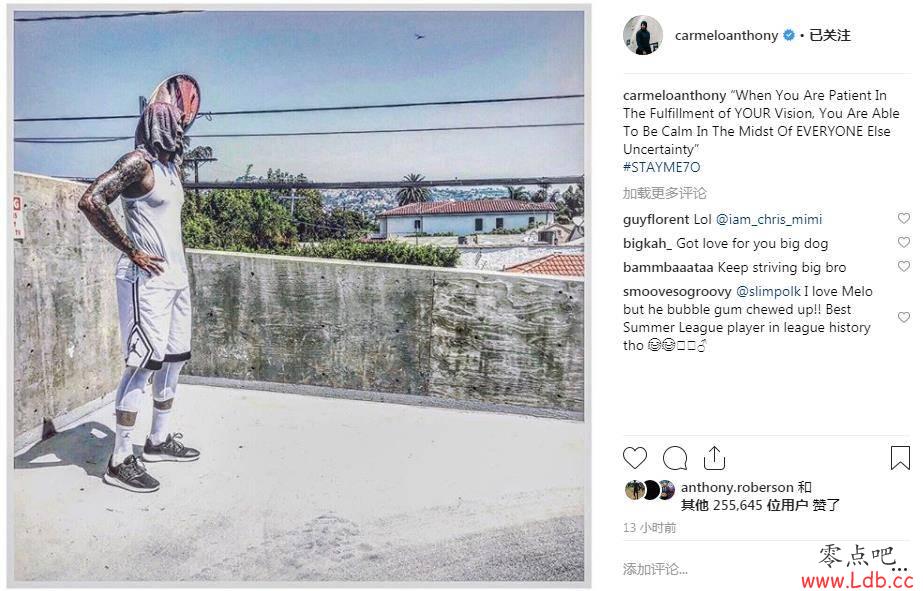The image size is (923, 591).
Task: Like bigkah_ comment heart
Action: [x=904, y=242]
